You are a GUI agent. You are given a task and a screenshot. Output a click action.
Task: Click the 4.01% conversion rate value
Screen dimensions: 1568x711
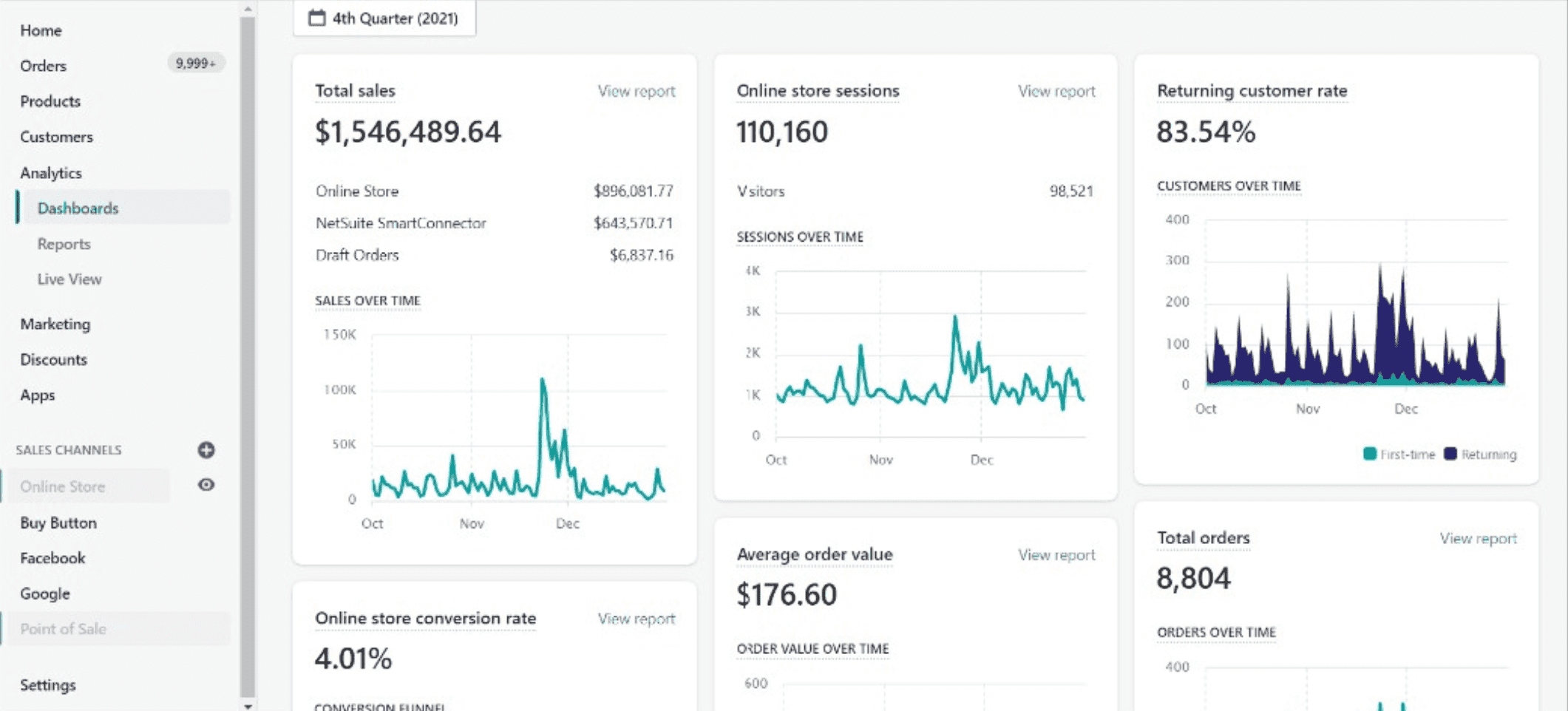click(x=353, y=659)
